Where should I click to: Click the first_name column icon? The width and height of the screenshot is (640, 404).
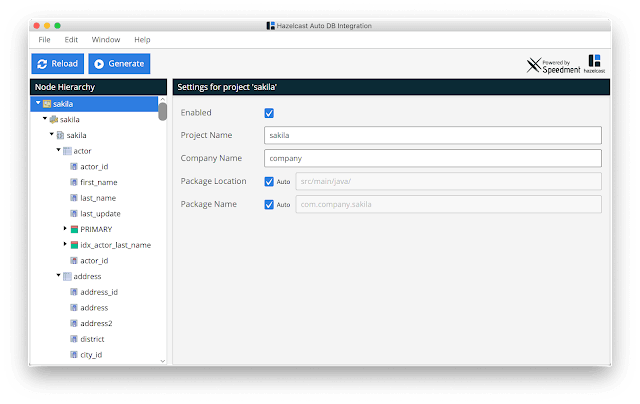point(74,182)
